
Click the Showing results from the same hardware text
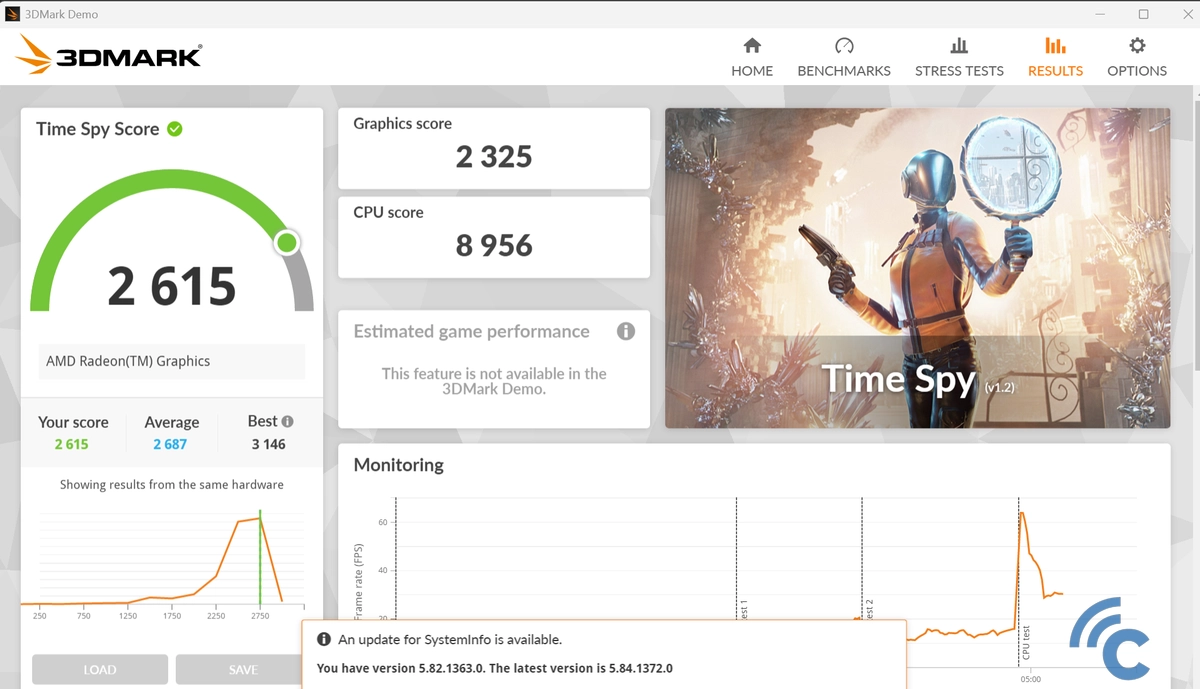tap(172, 485)
